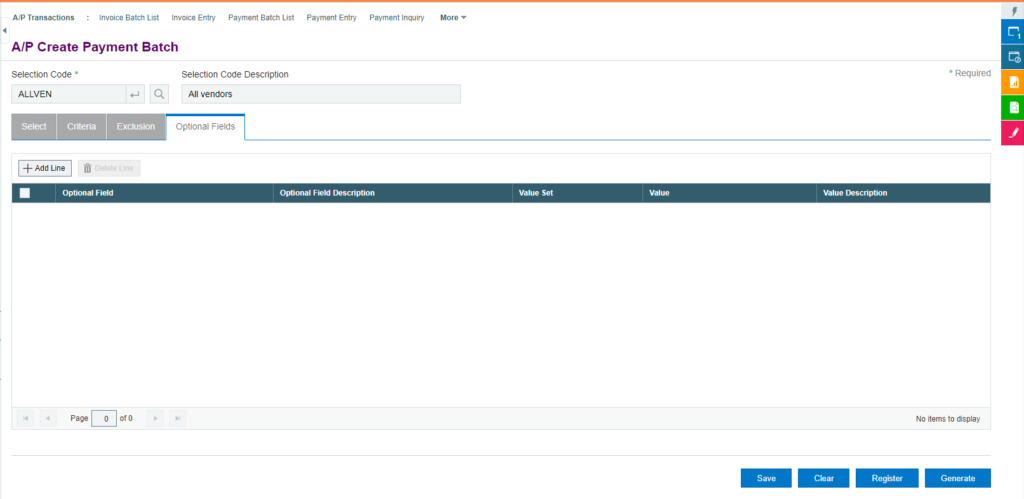Image resolution: width=1024 pixels, height=499 pixels.
Task: Expand the More dropdown menu
Action: [453, 18]
